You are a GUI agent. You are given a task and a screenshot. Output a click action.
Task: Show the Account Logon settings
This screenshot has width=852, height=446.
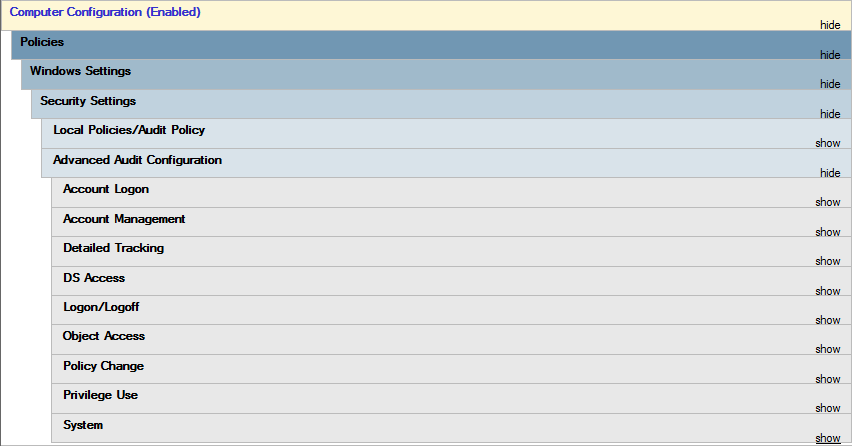pyautogui.click(x=827, y=202)
